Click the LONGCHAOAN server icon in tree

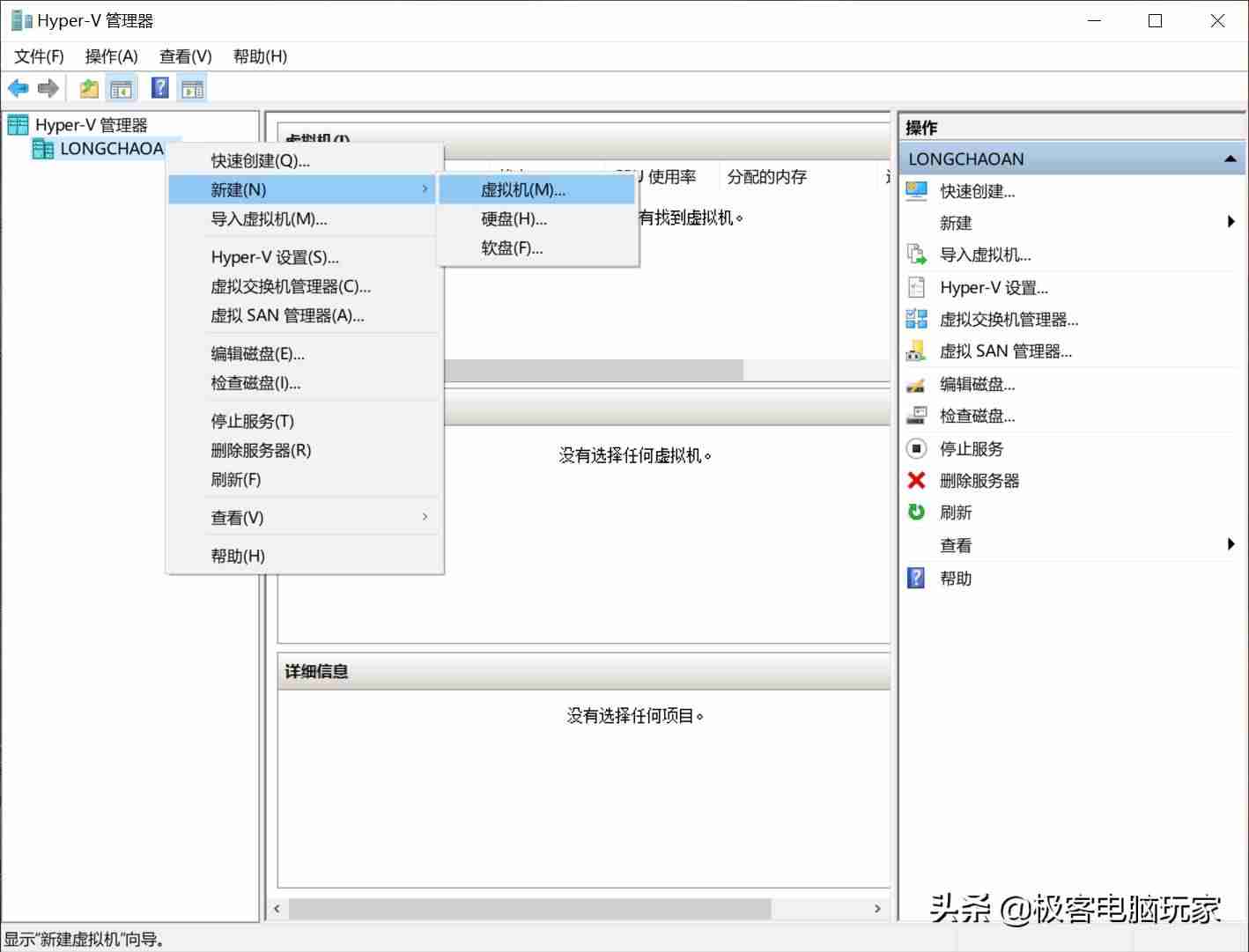(x=43, y=149)
